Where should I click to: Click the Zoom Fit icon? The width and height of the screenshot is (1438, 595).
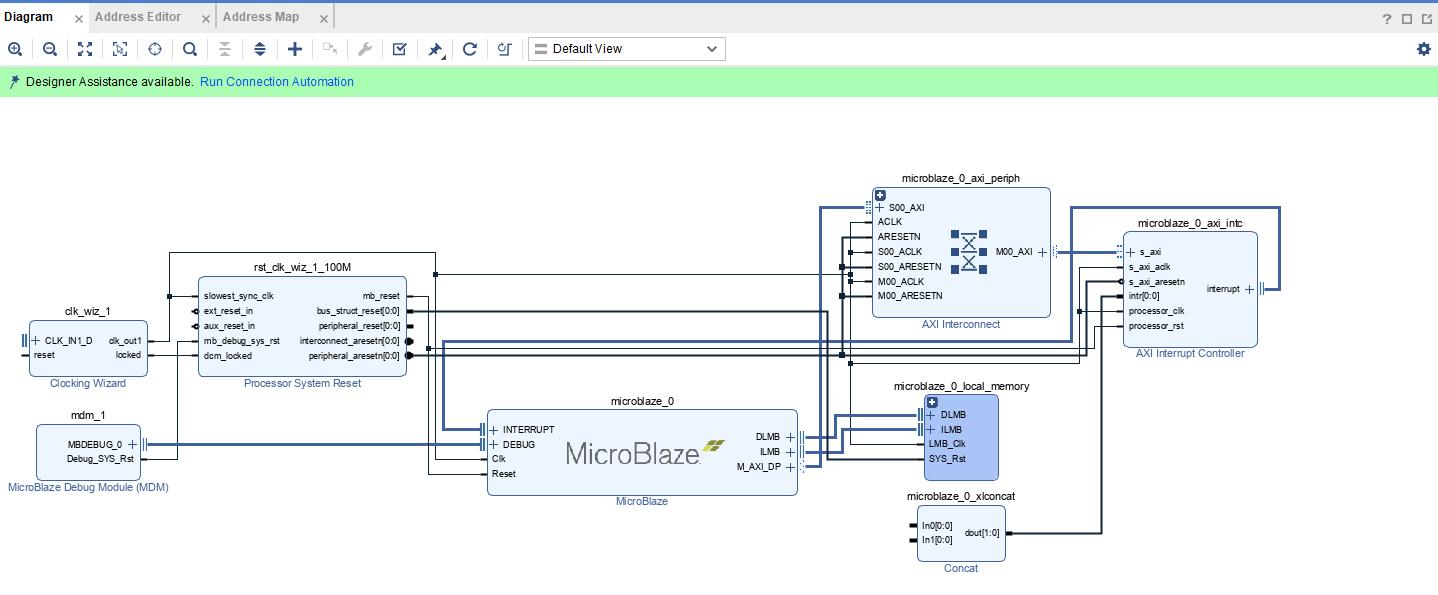[85, 49]
